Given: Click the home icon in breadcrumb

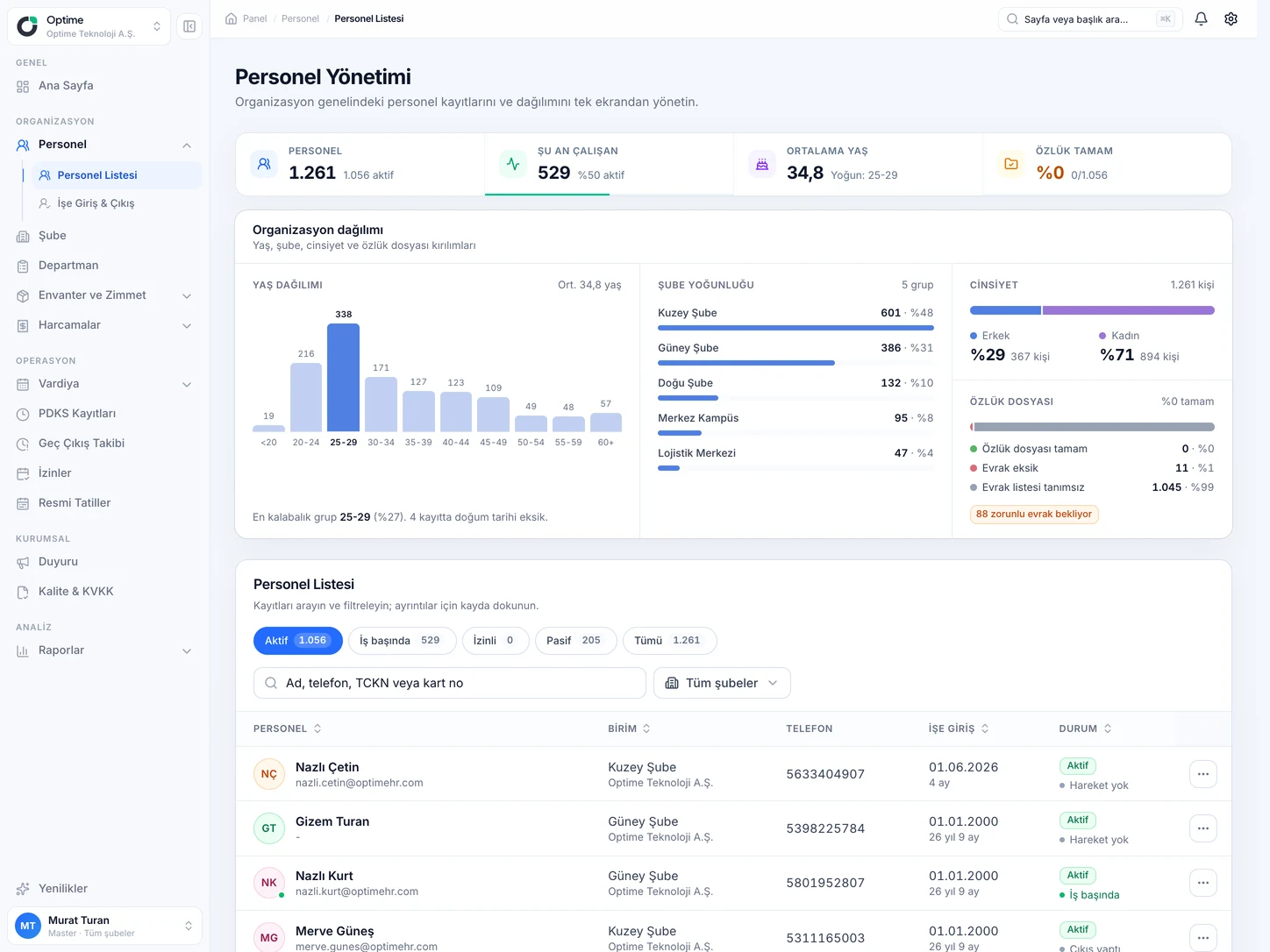Looking at the screenshot, I should point(232,18).
